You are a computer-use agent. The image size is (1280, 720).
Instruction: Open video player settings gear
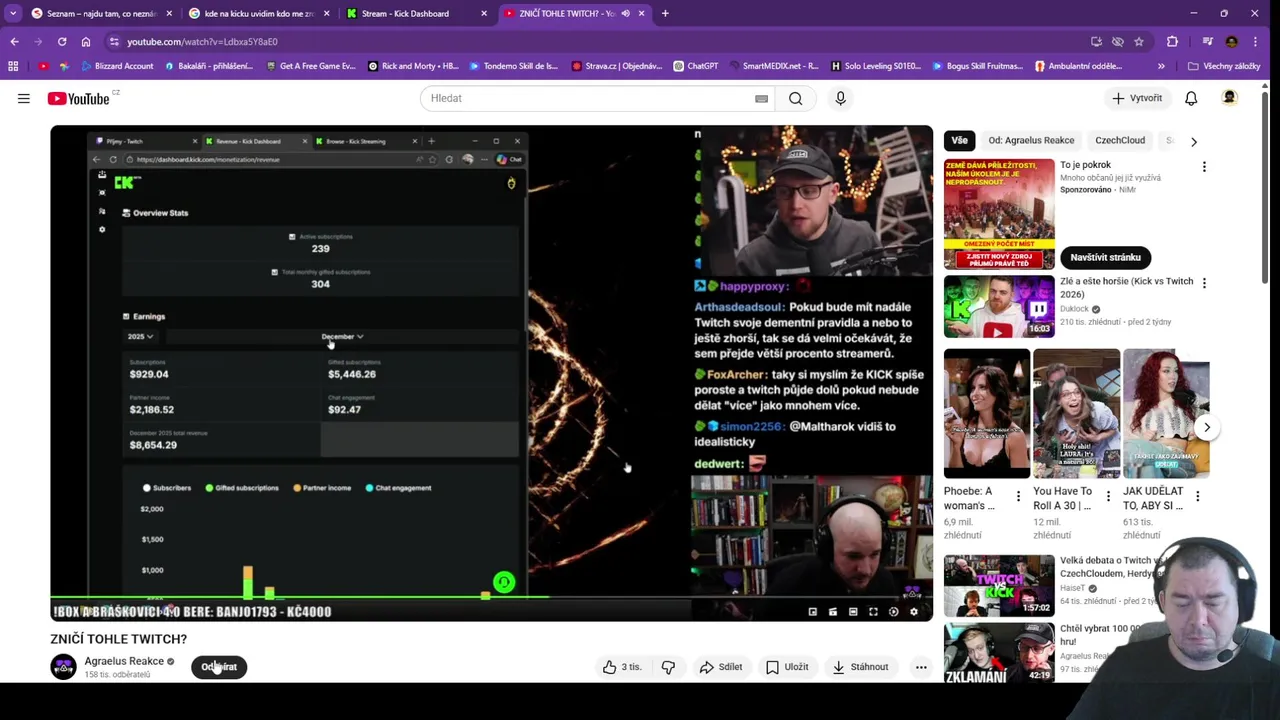click(913, 611)
